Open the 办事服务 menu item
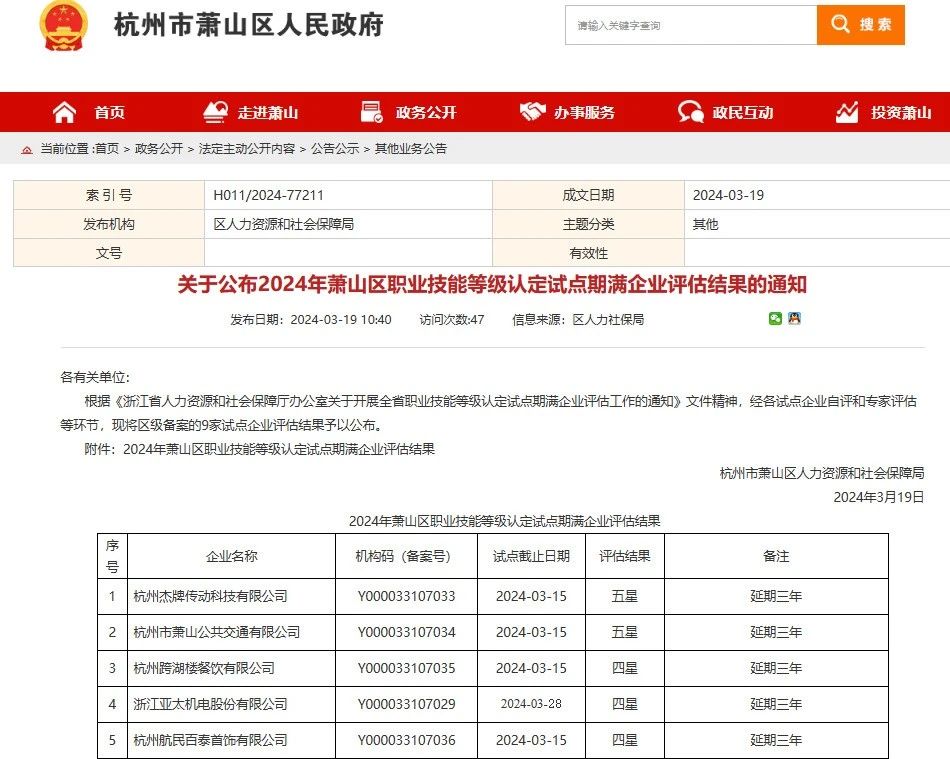This screenshot has height=759, width=950. [583, 112]
